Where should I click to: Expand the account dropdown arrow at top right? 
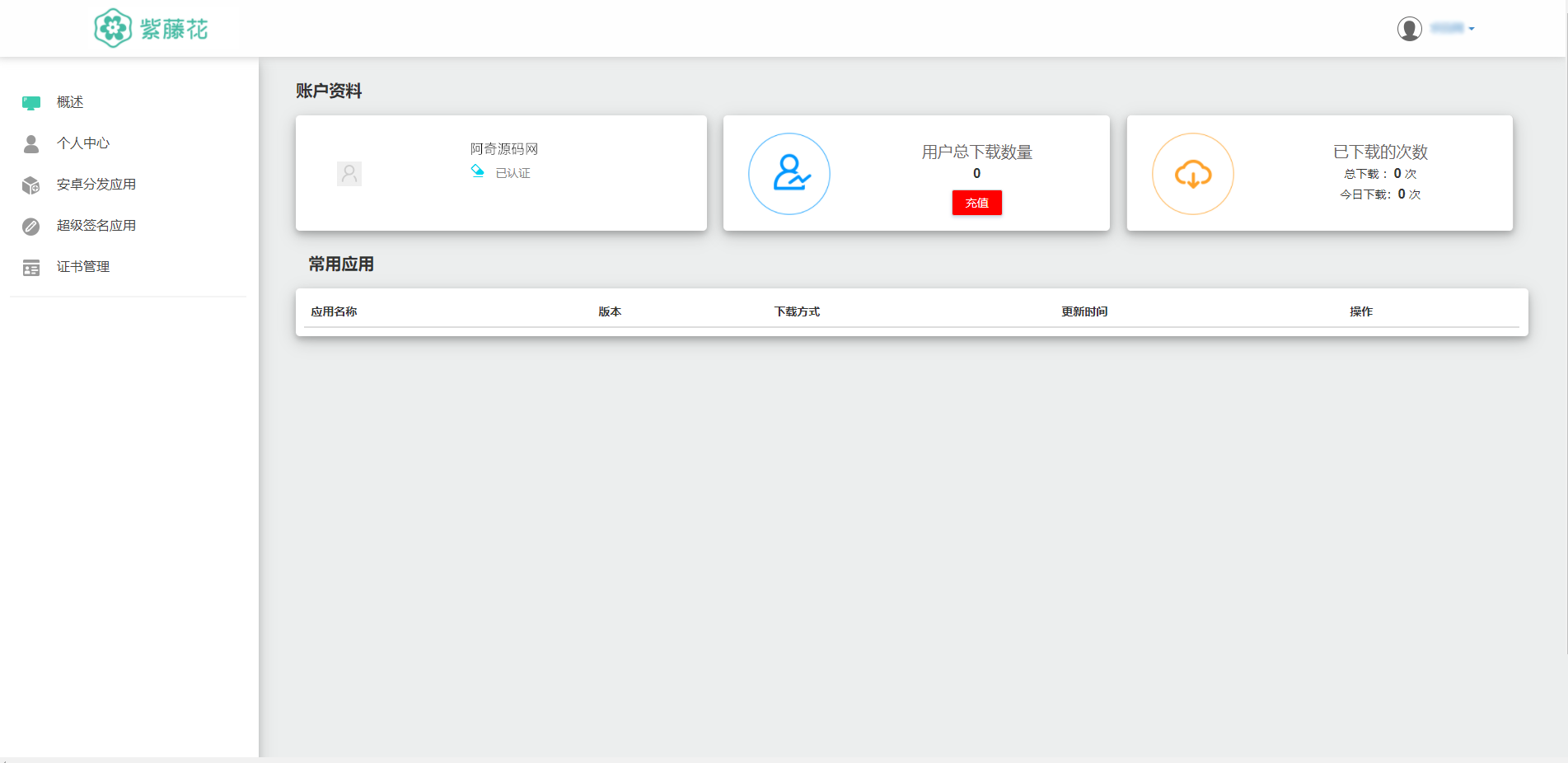(x=1472, y=29)
